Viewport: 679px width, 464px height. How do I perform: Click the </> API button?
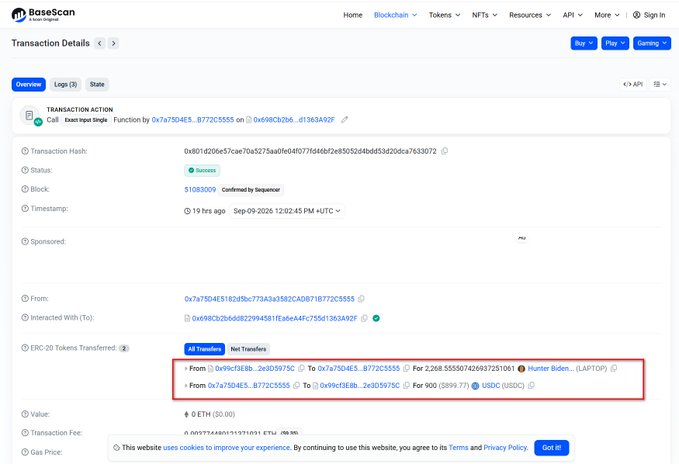(633, 84)
